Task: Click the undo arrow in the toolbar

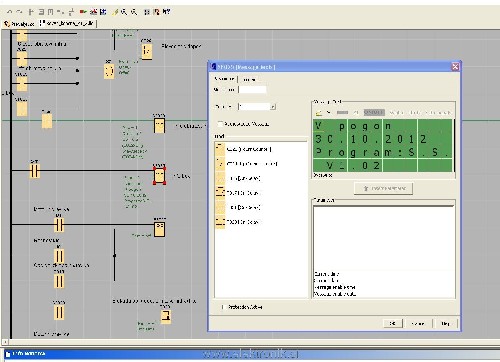Action: click(x=9, y=12)
